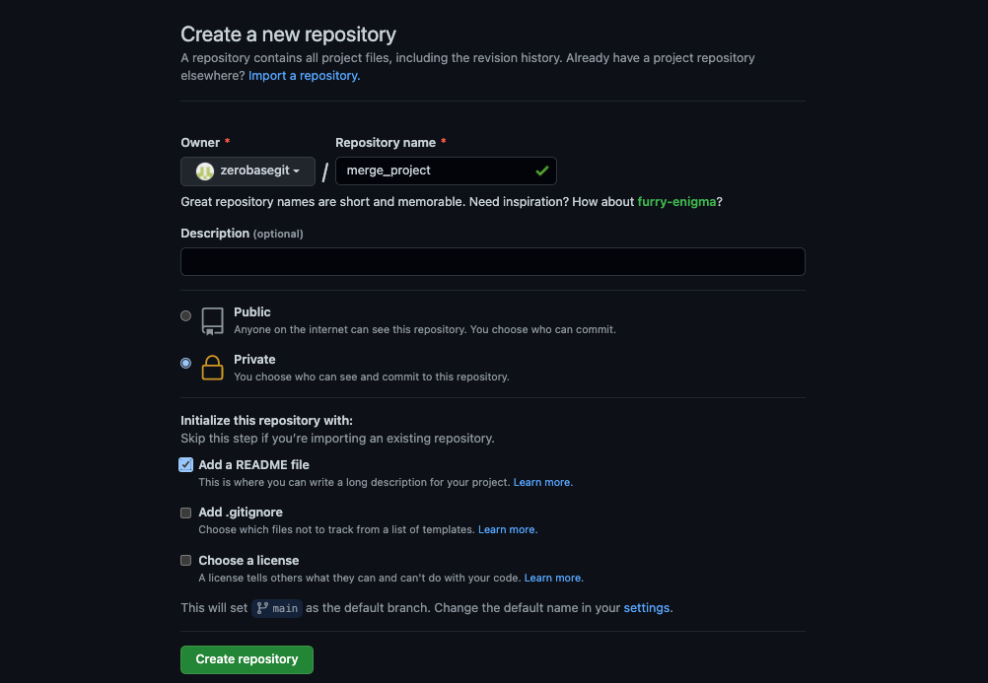Open Learn more link for license
988x683 pixels.
[x=553, y=578]
